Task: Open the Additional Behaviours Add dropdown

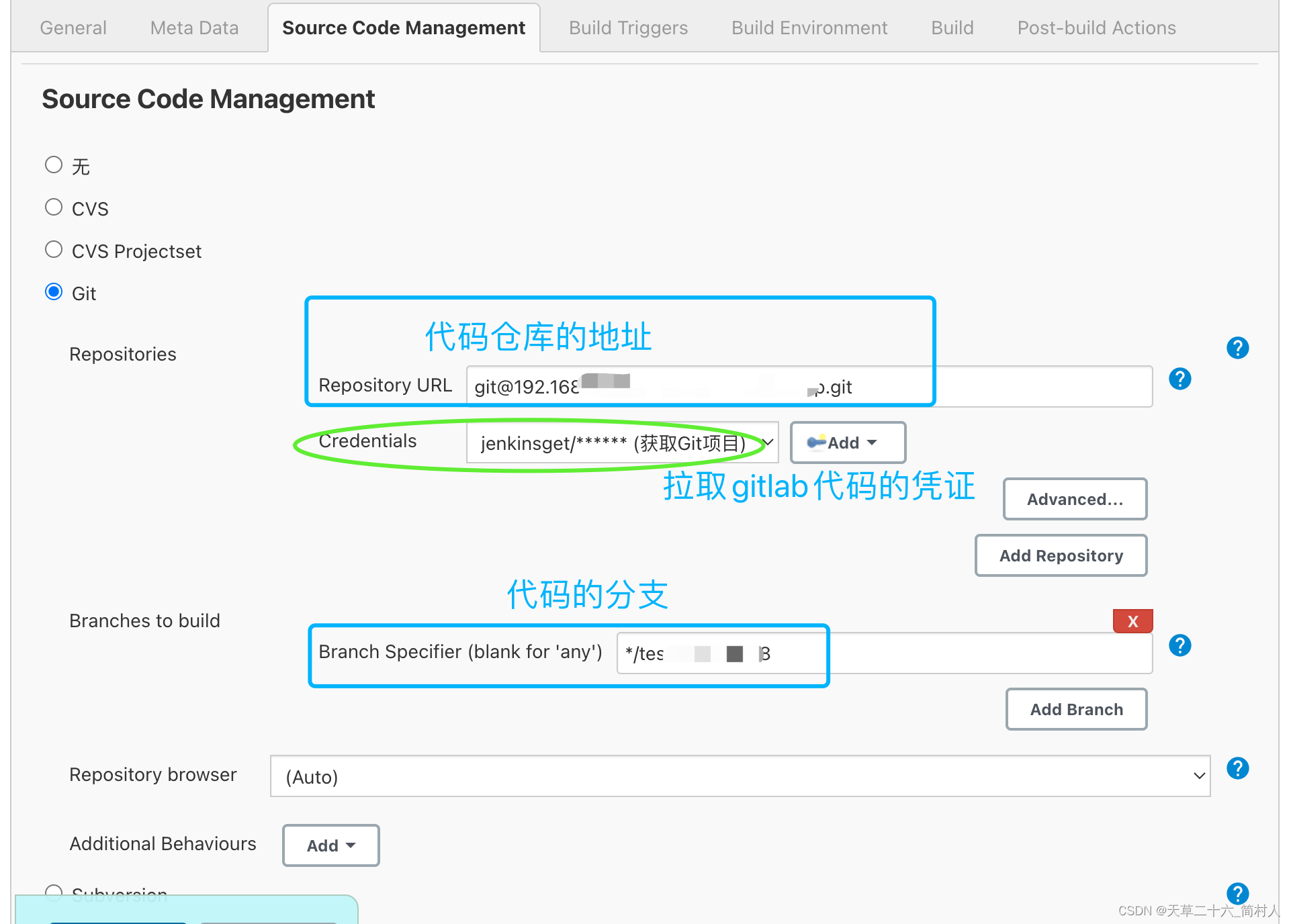Action: pos(330,845)
